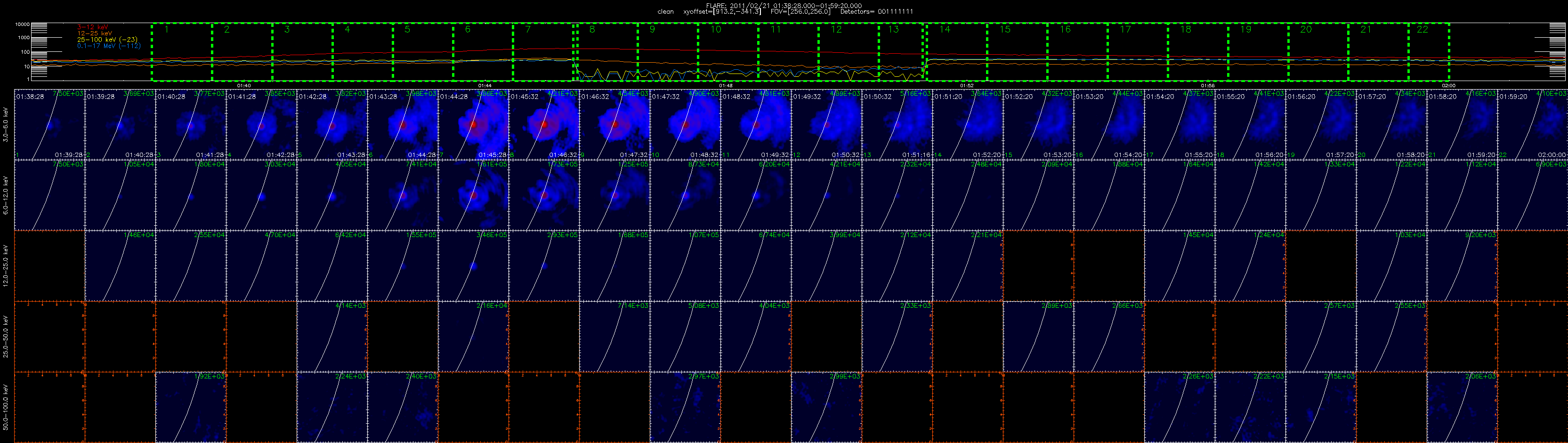Viewport: 1568px width, 443px height.
Task: Open the 12.0-25.0 keV image with peak 1.45E+04
Action: tap(1179, 266)
